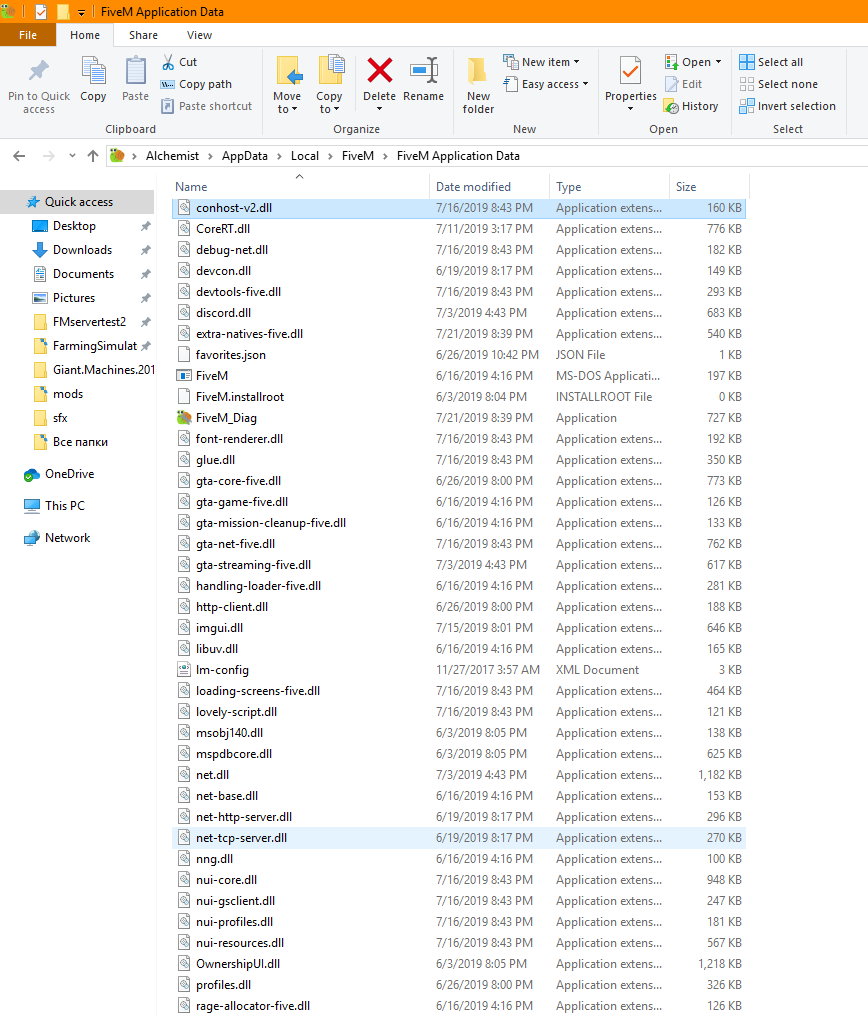
Task: Click Select all in ribbon
Action: tap(771, 62)
